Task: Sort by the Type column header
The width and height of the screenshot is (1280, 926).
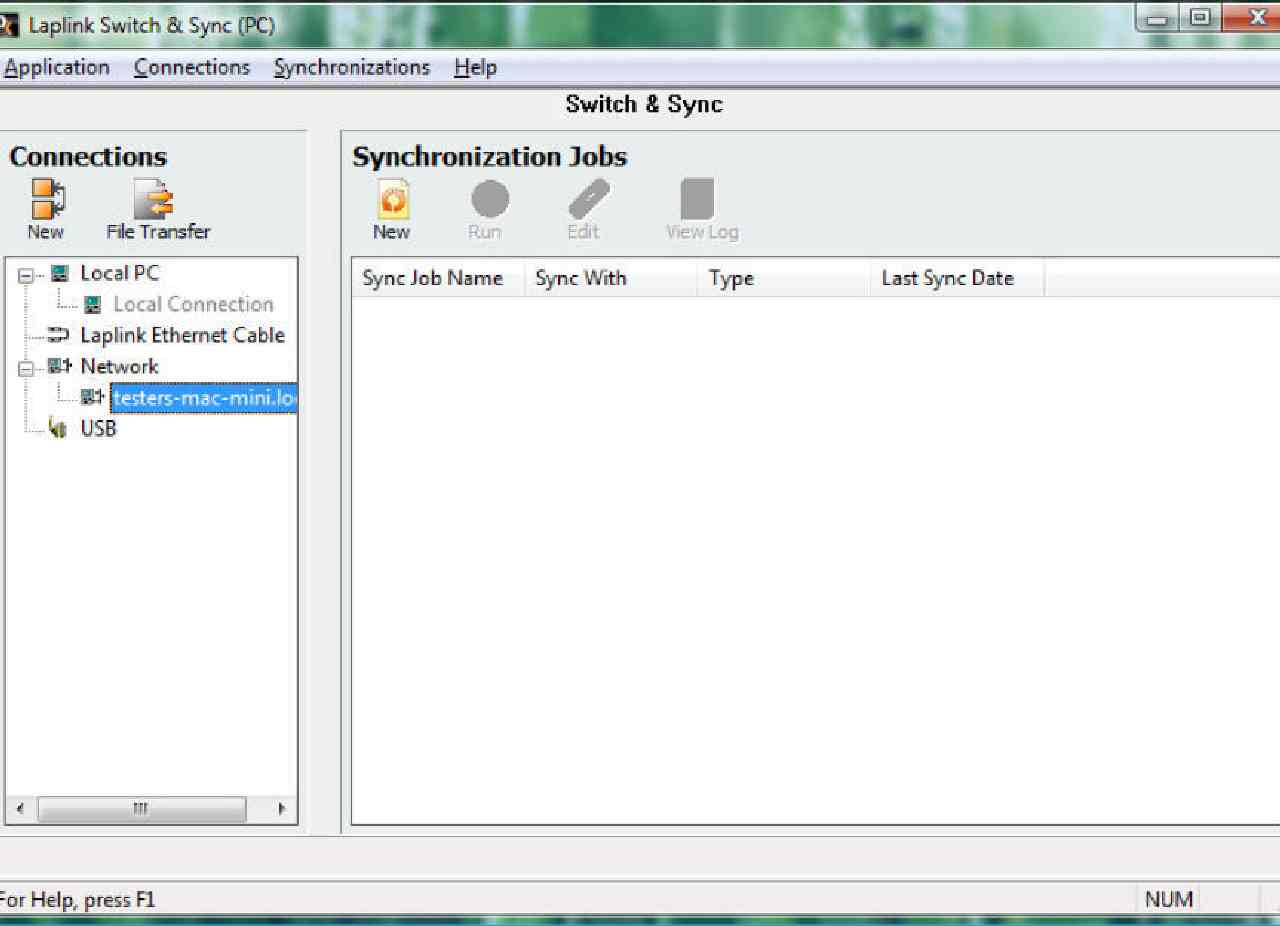Action: point(784,278)
